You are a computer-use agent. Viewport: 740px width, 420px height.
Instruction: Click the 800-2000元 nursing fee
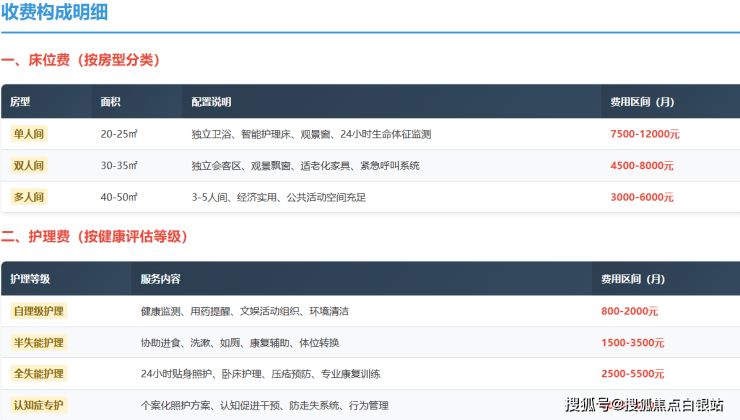click(x=630, y=312)
